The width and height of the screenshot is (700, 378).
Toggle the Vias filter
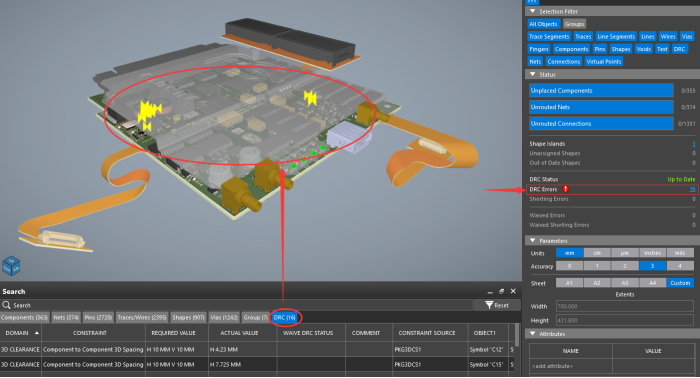click(687, 37)
